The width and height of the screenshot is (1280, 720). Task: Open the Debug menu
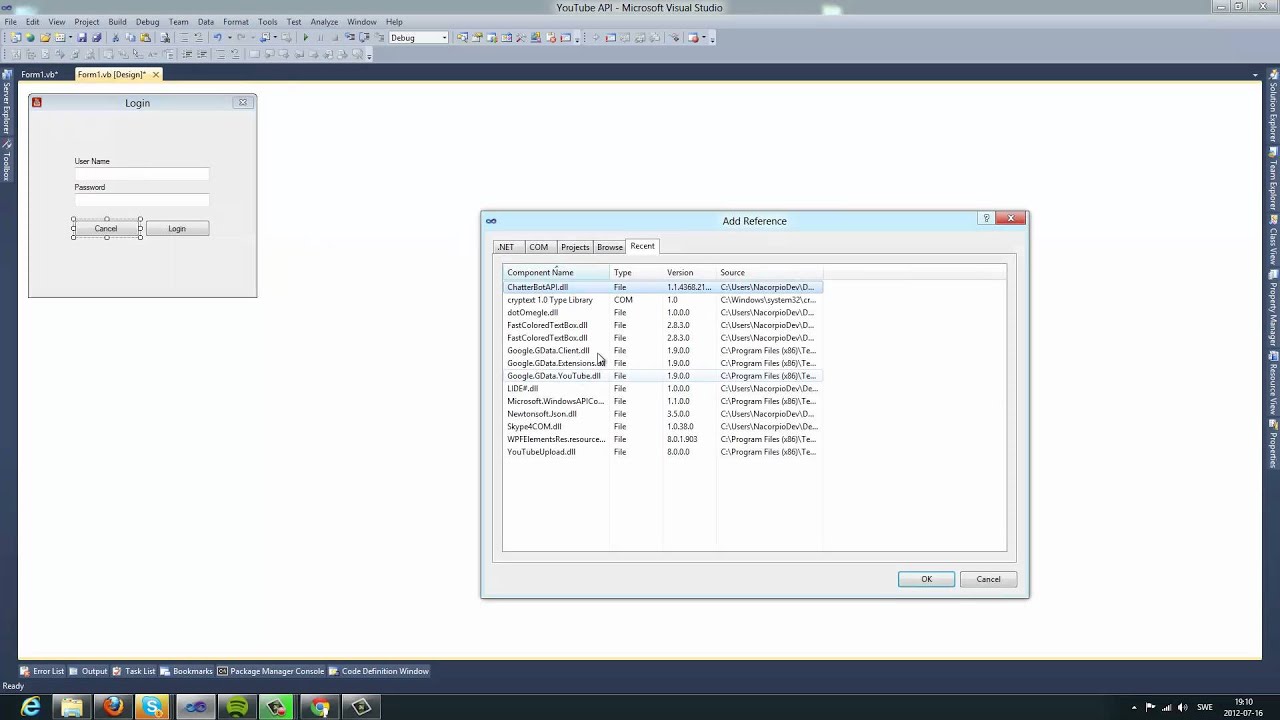click(x=147, y=22)
